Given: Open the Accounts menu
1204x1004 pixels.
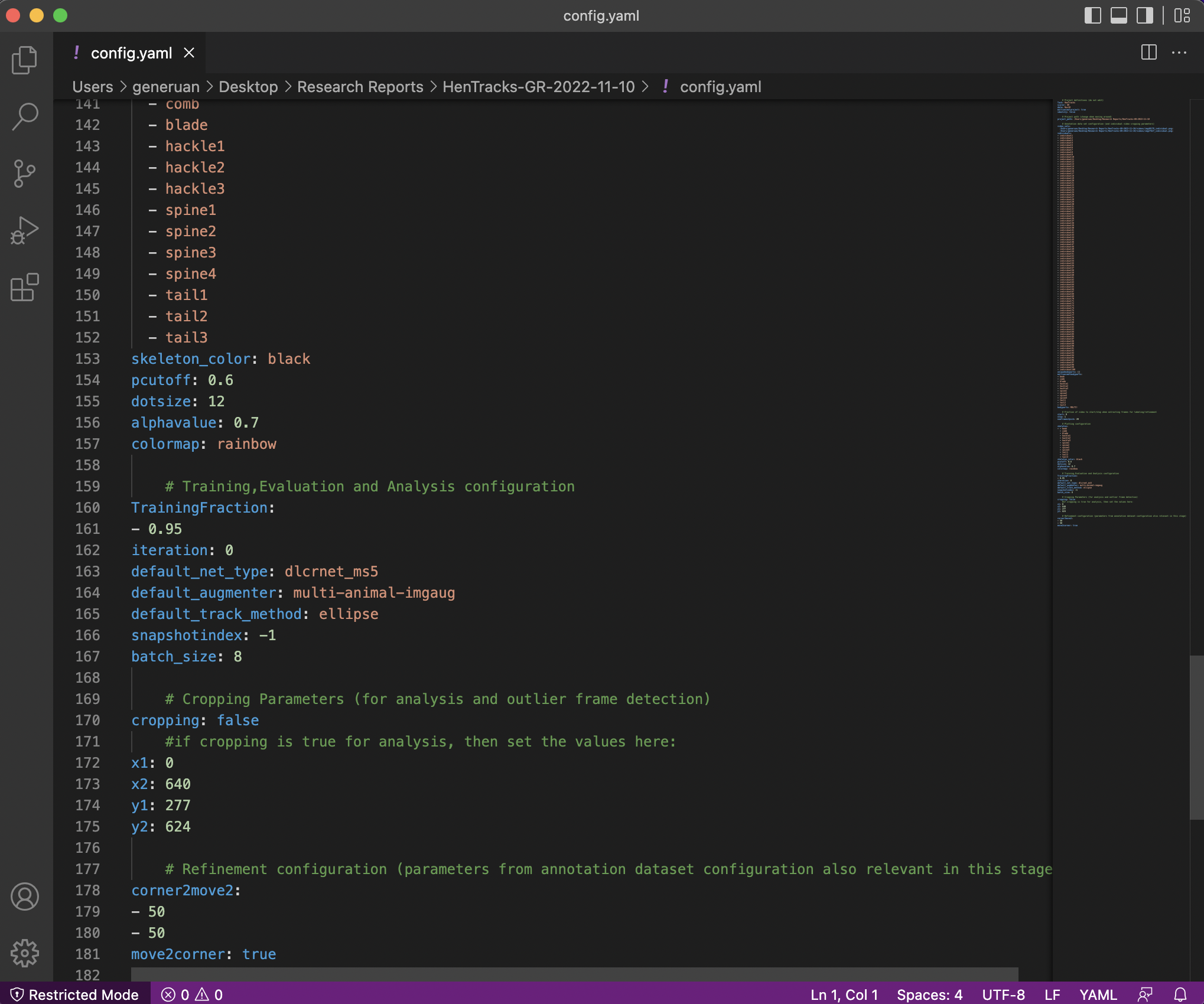Looking at the screenshot, I should click(x=24, y=897).
